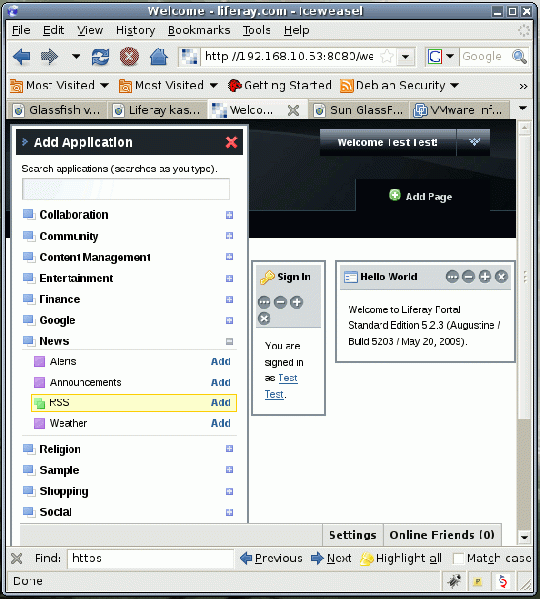Show more bookmarks with chevron
This screenshot has height=599, width=540.
click(523, 86)
